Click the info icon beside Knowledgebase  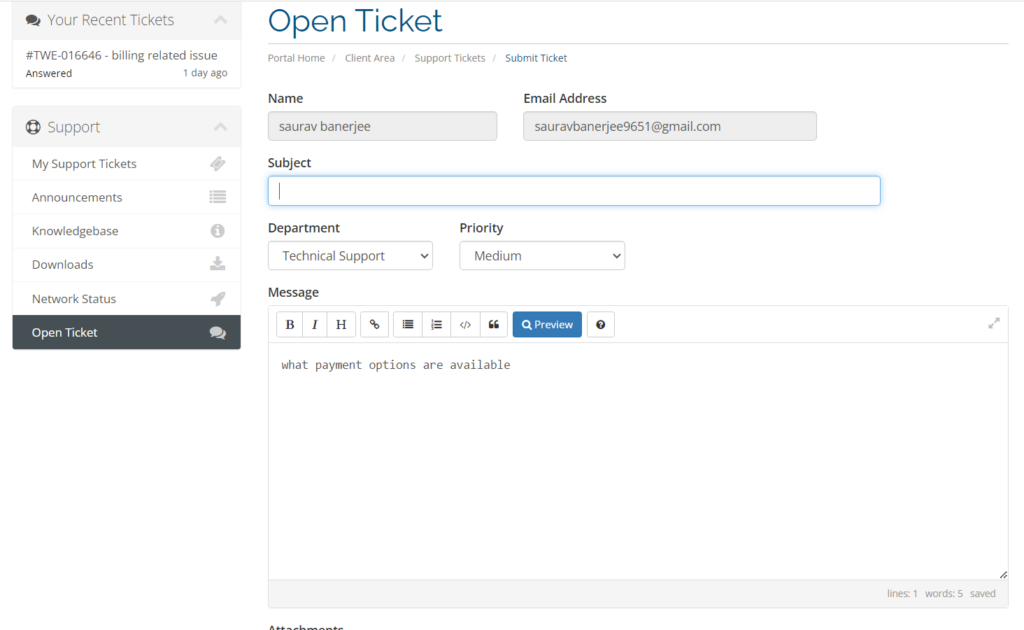pyautogui.click(x=220, y=231)
